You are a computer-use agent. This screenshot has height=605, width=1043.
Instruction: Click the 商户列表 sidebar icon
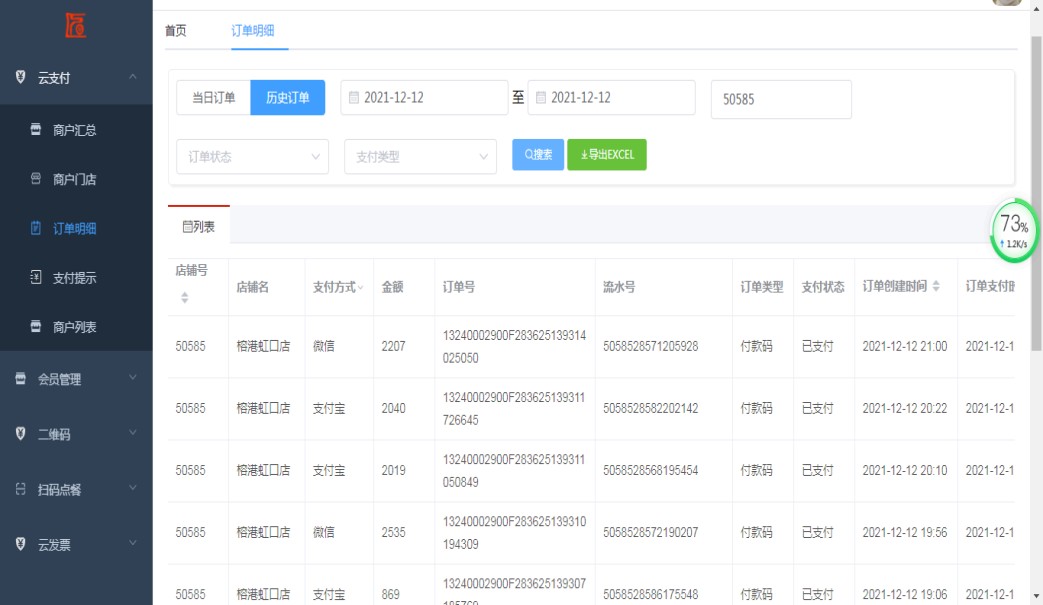pyautogui.click(x=36, y=327)
